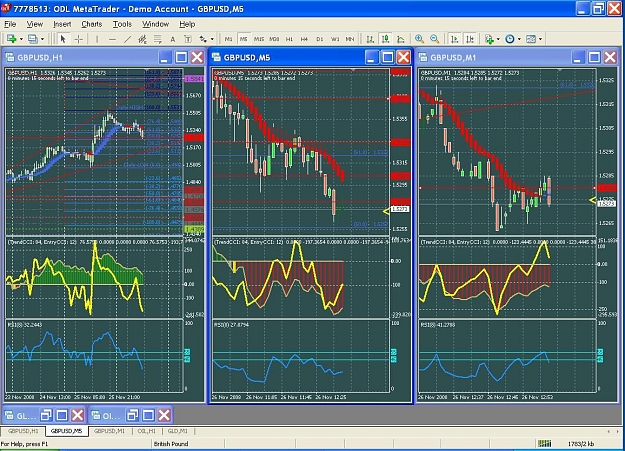
Task: Open the Periods clock dropdown arrow
Action: (x=519, y=39)
